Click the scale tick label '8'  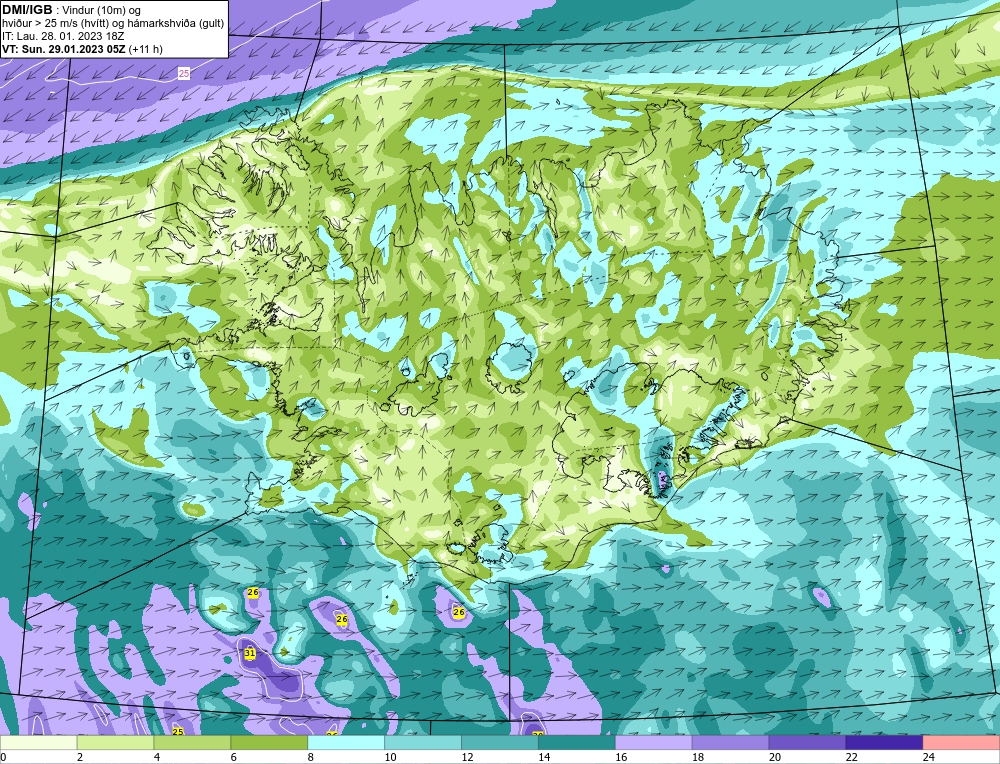click(311, 757)
